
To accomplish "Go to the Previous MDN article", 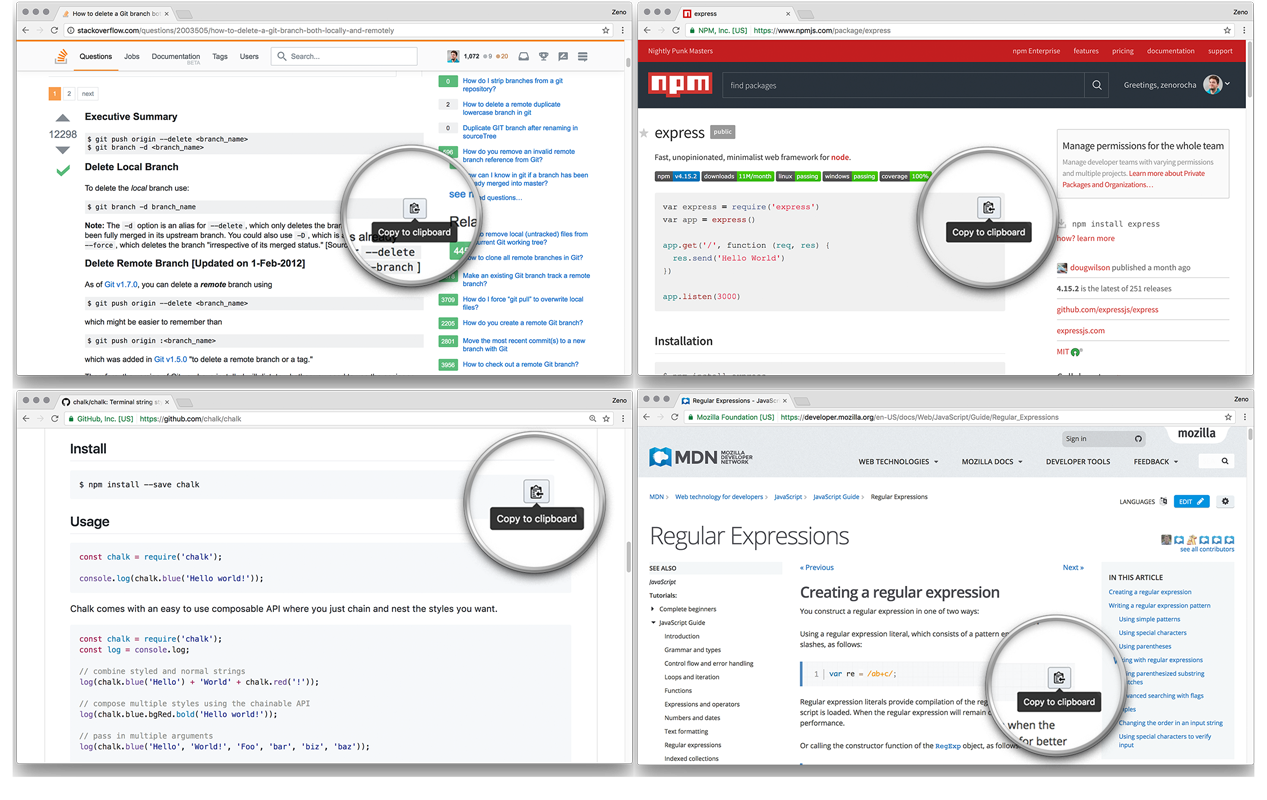I will coord(817,568).
